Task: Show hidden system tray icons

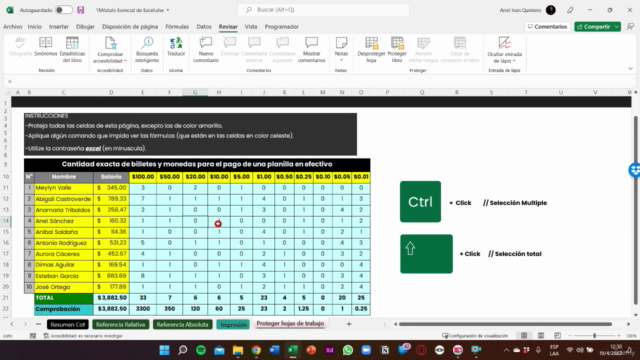Action: click(507, 350)
